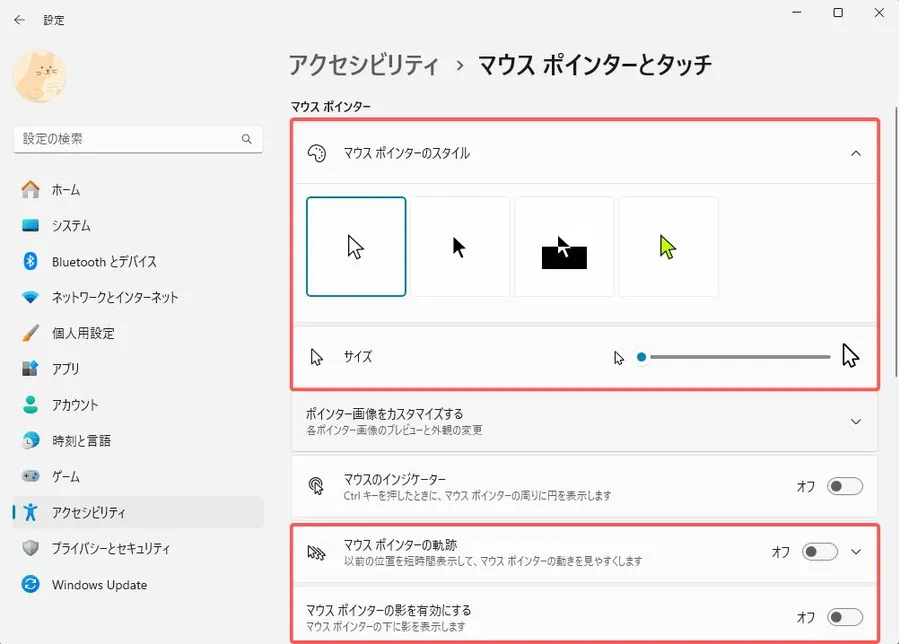Select the black mouse pointer style
Viewport: 900px width, 644px height.
point(460,247)
